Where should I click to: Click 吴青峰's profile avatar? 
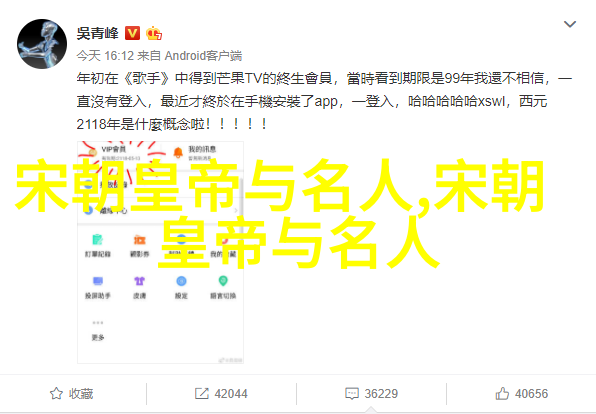pos(42,44)
